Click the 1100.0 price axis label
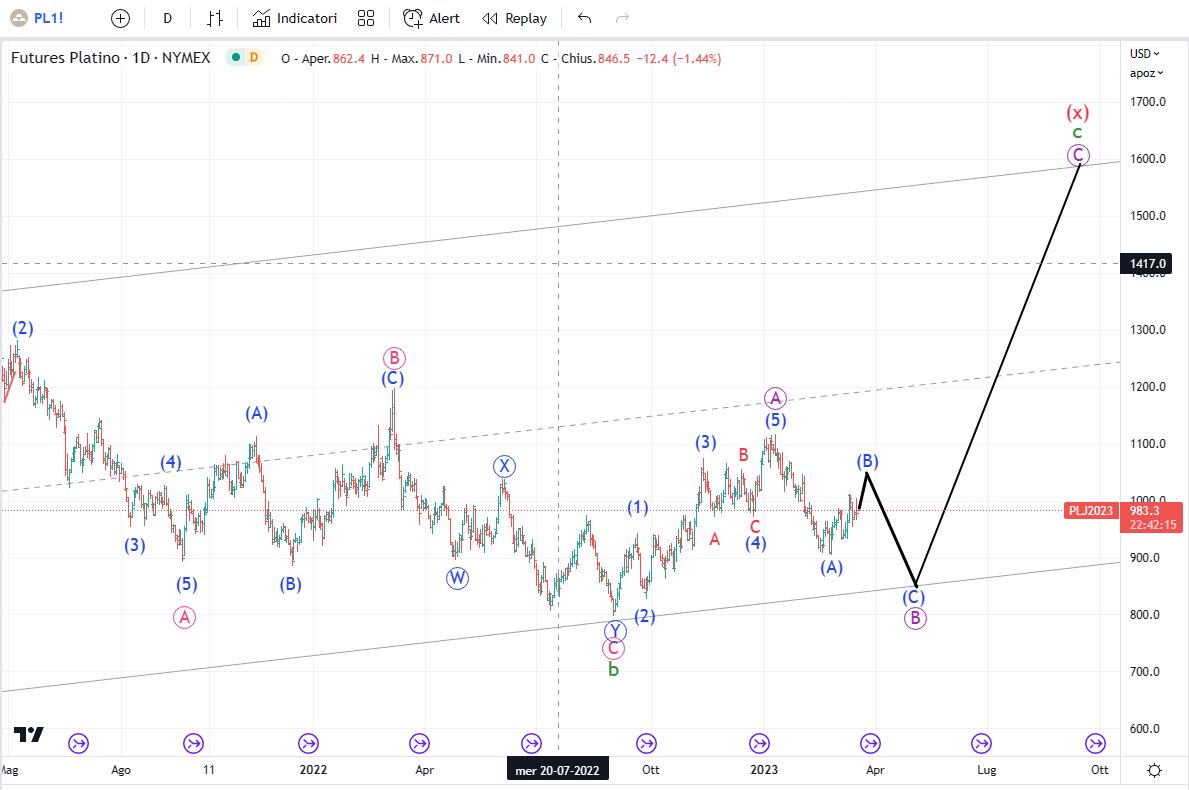Image resolution: width=1189 pixels, height=790 pixels. point(1147,444)
